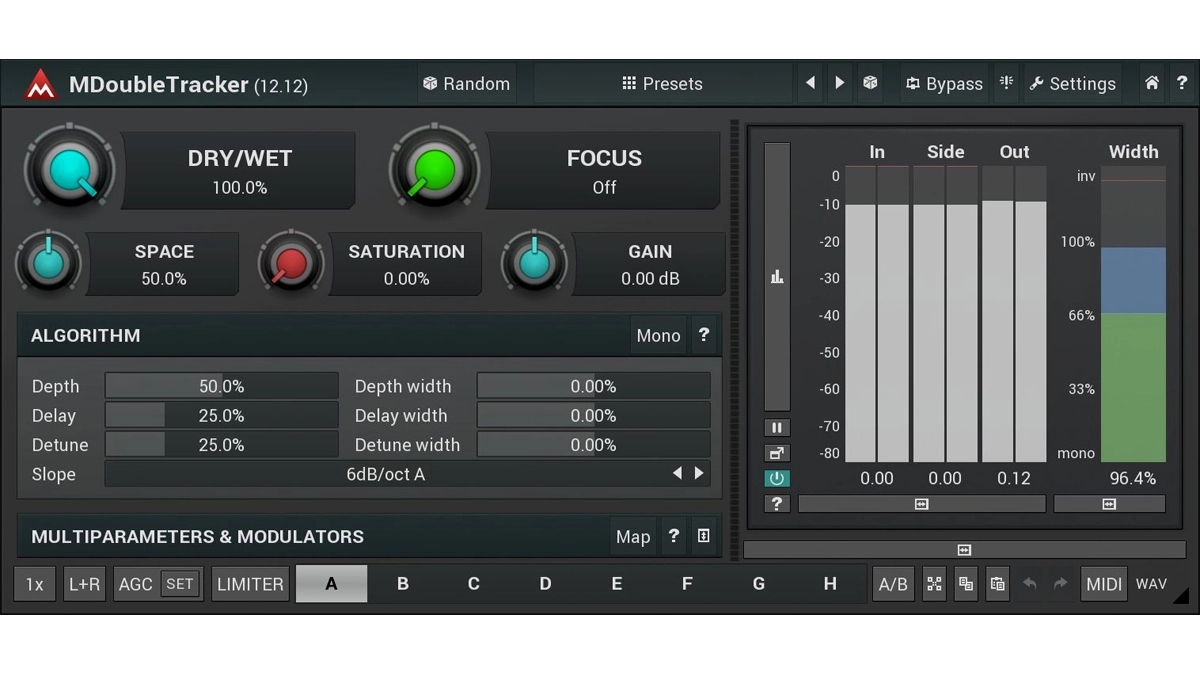This screenshot has height=675, width=1200.
Task: Pop out meter window icon
Action: pos(777,453)
